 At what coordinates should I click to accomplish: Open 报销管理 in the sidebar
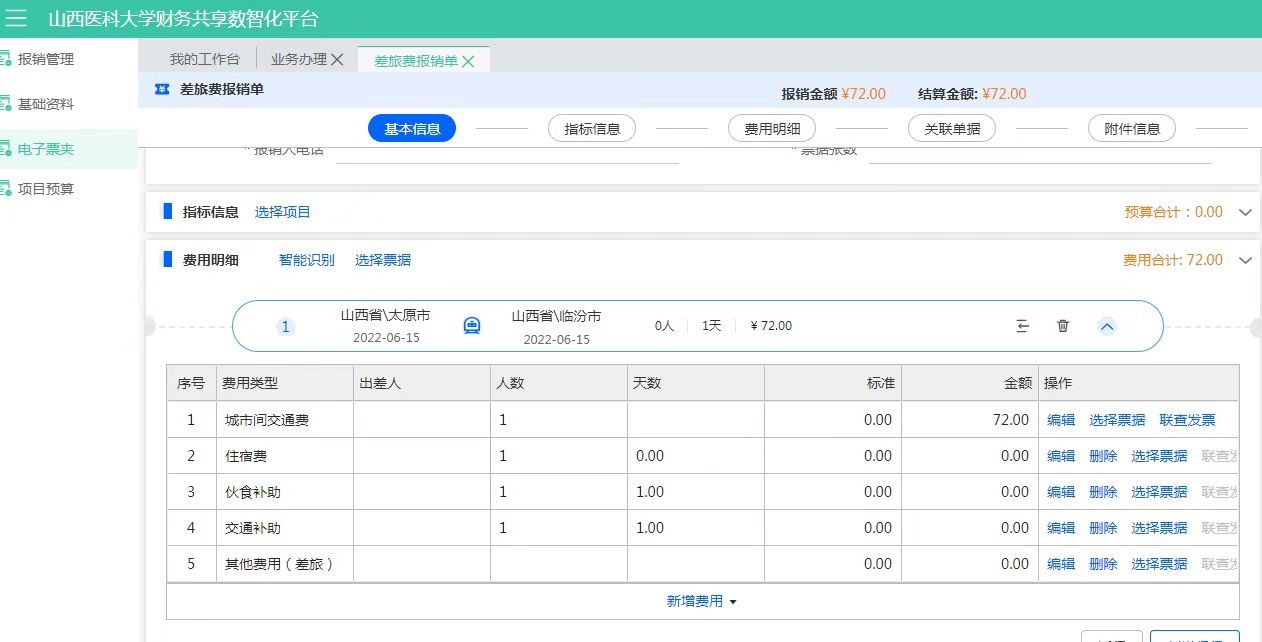[46, 59]
